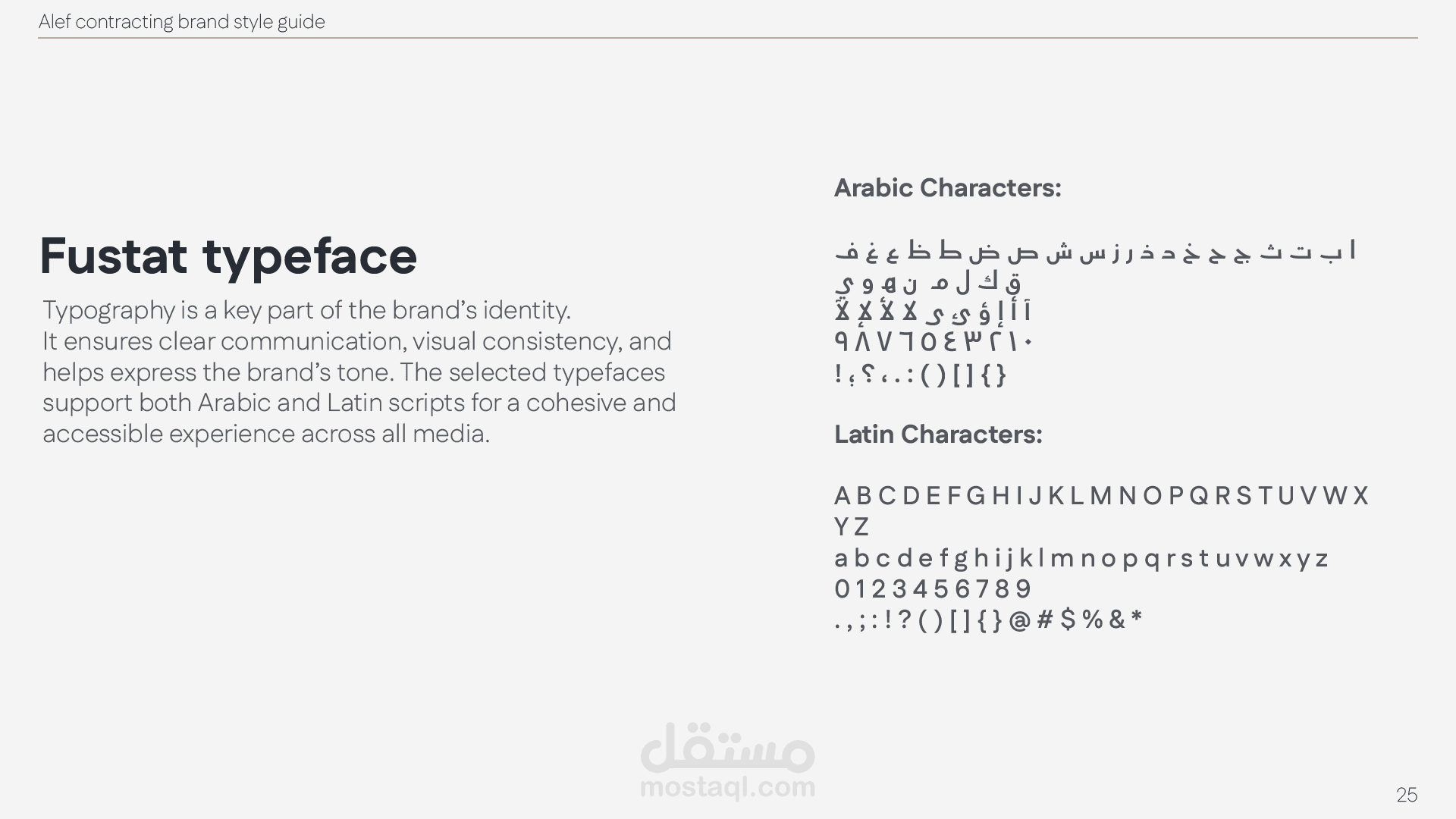Click the "accessible experience across all media" line
The image size is (1456, 819).
point(266,434)
